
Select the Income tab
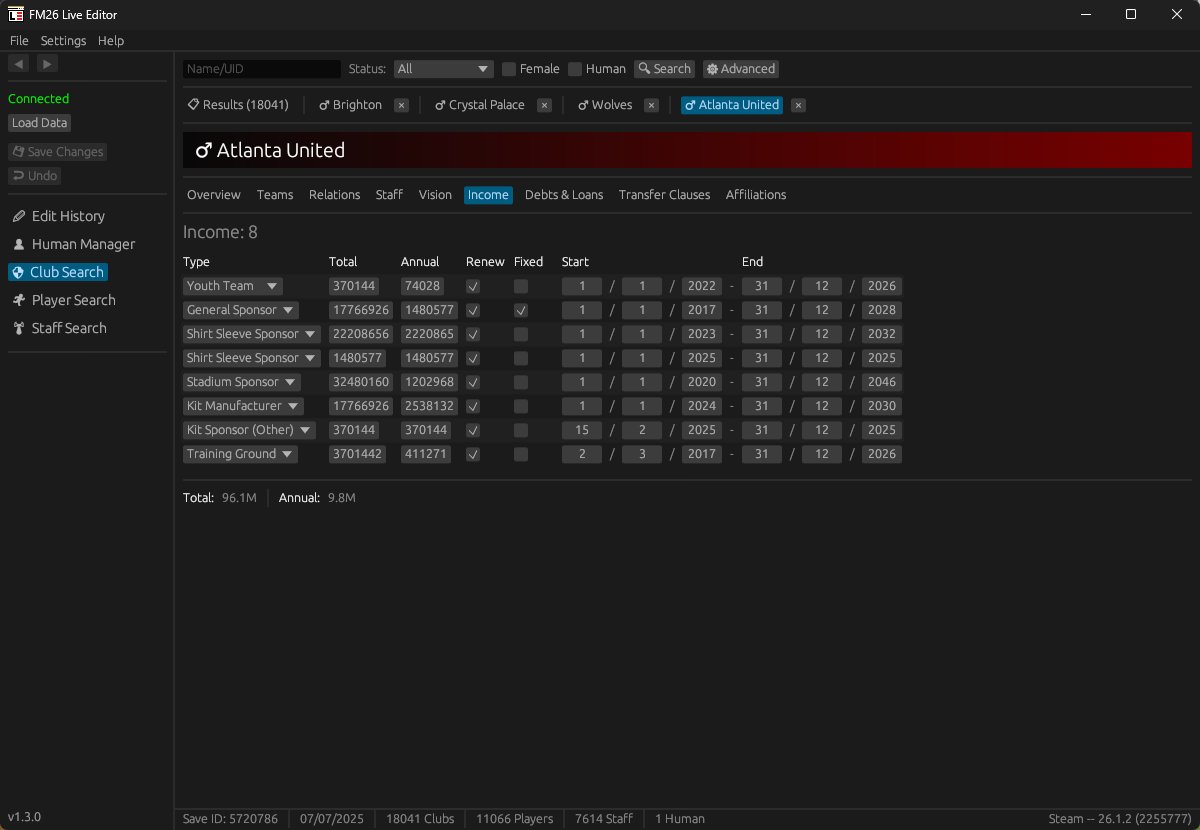488,195
